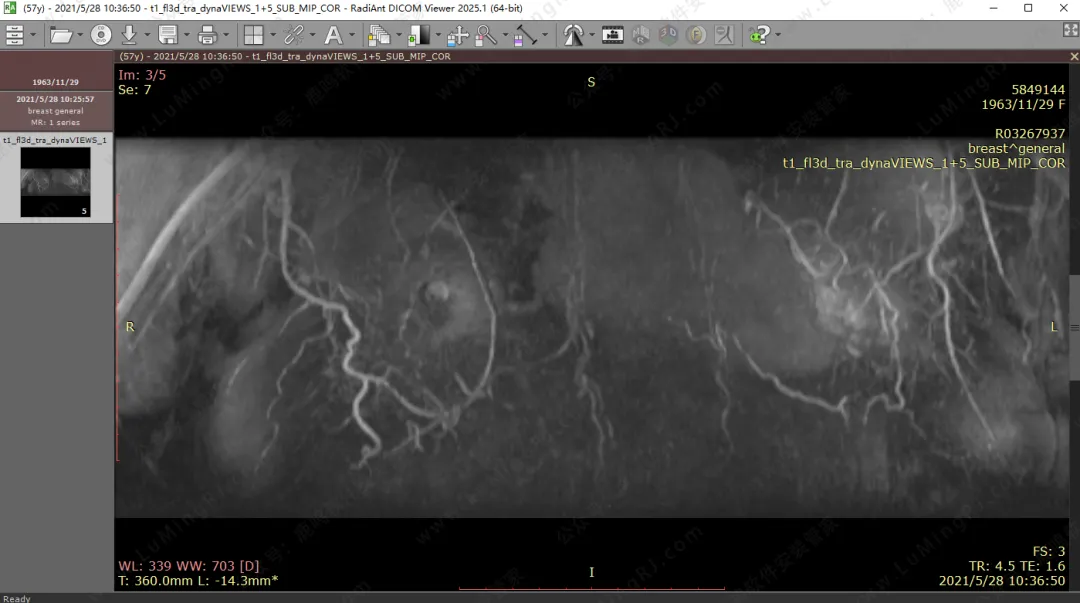Open 3D volume rendering cube icon
The height and width of the screenshot is (603, 1080).
[668, 36]
